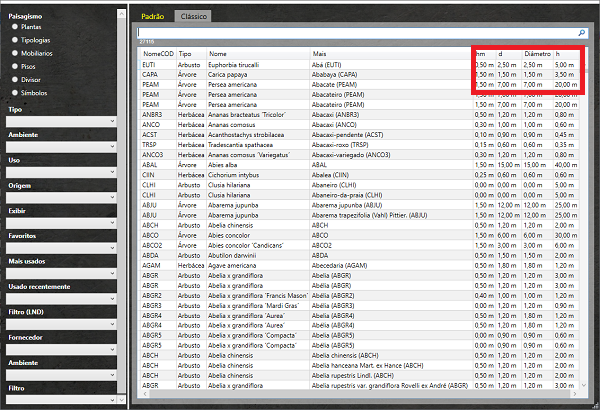Click the search magnifier icon

point(582,33)
